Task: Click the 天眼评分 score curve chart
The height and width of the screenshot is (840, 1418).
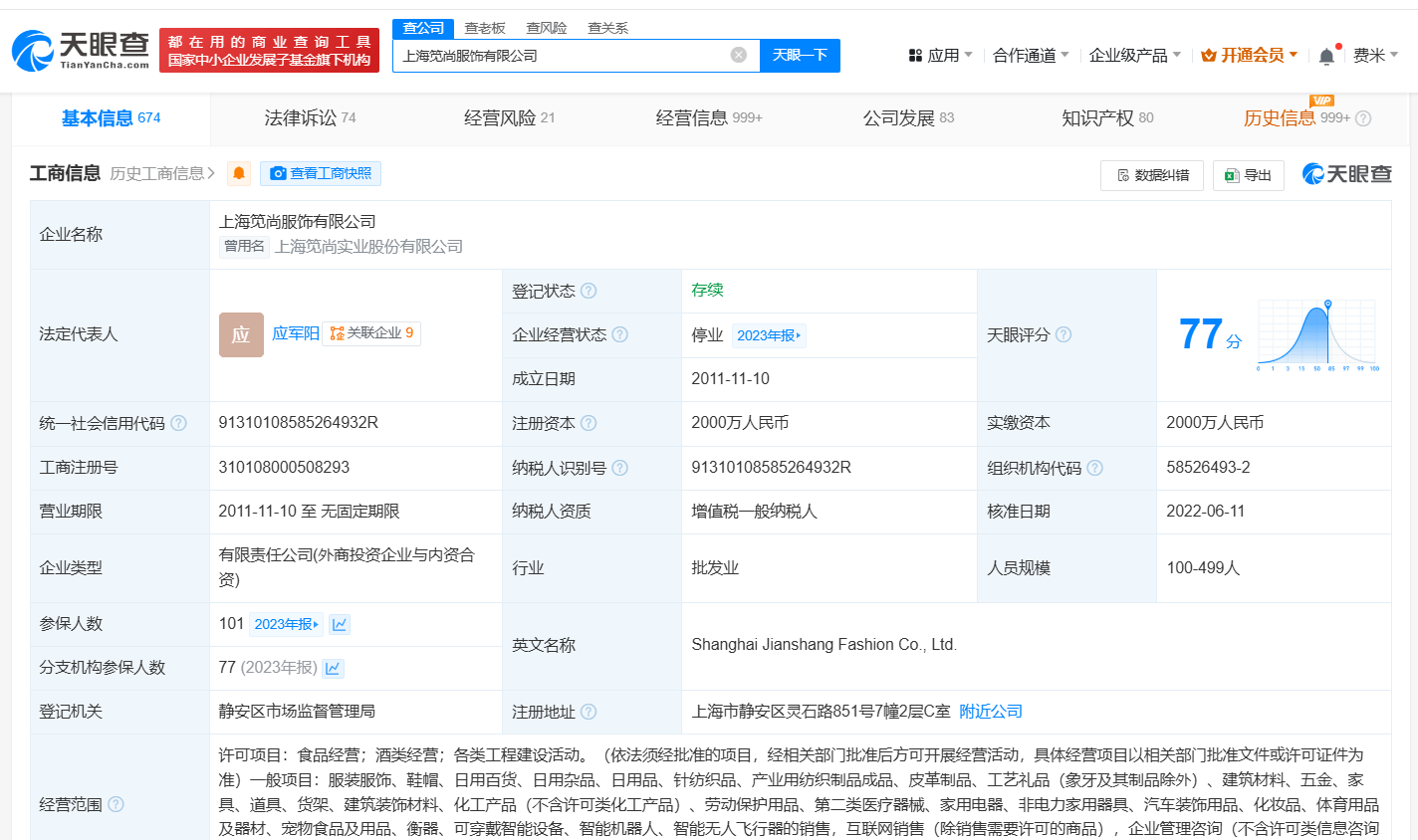Action: (x=1314, y=335)
